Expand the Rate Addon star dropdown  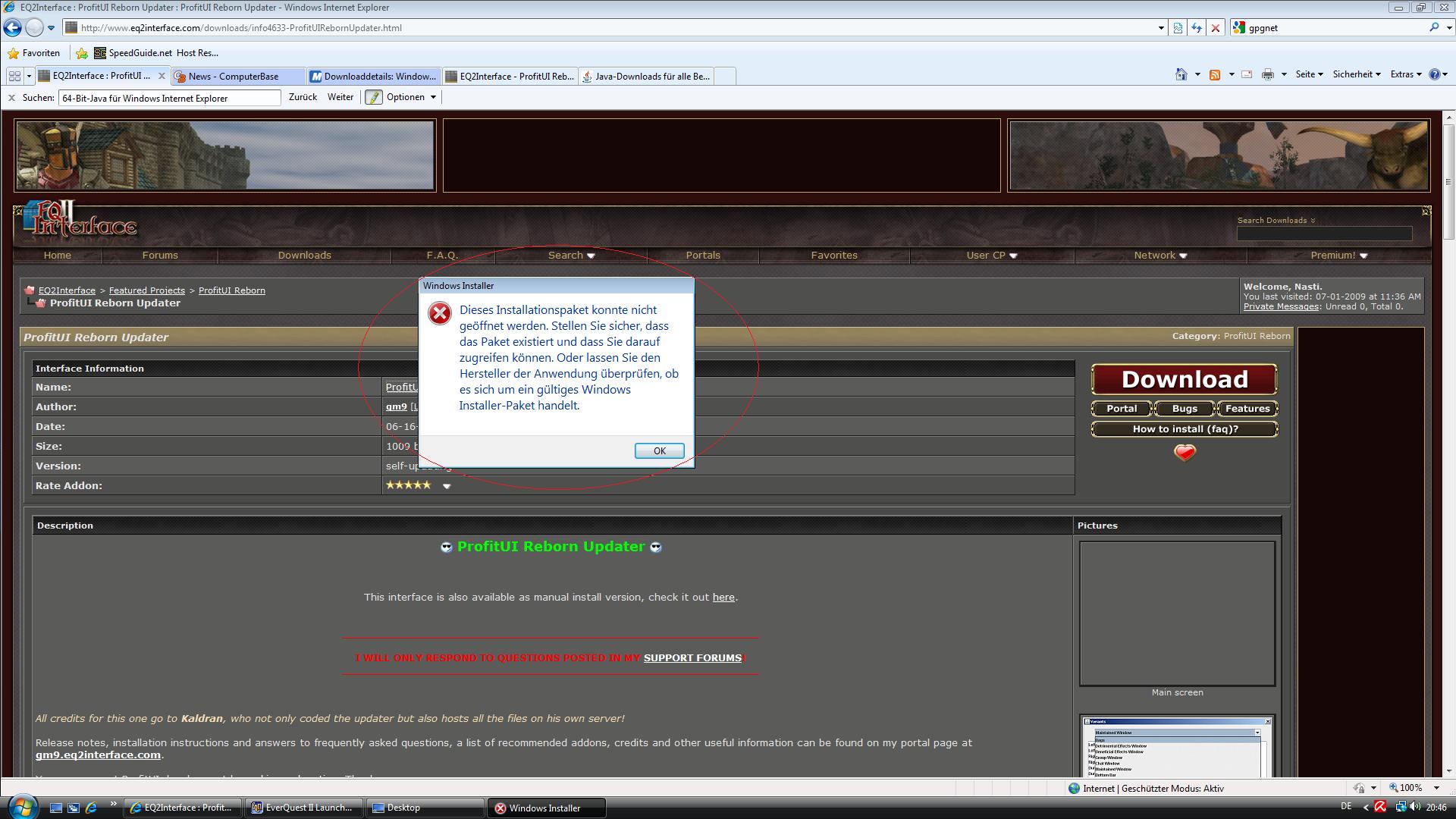[447, 486]
